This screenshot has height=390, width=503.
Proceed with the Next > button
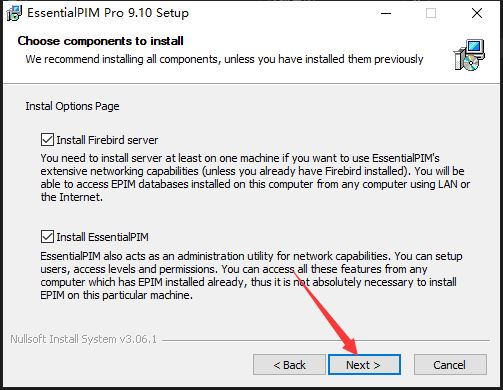pos(364,365)
